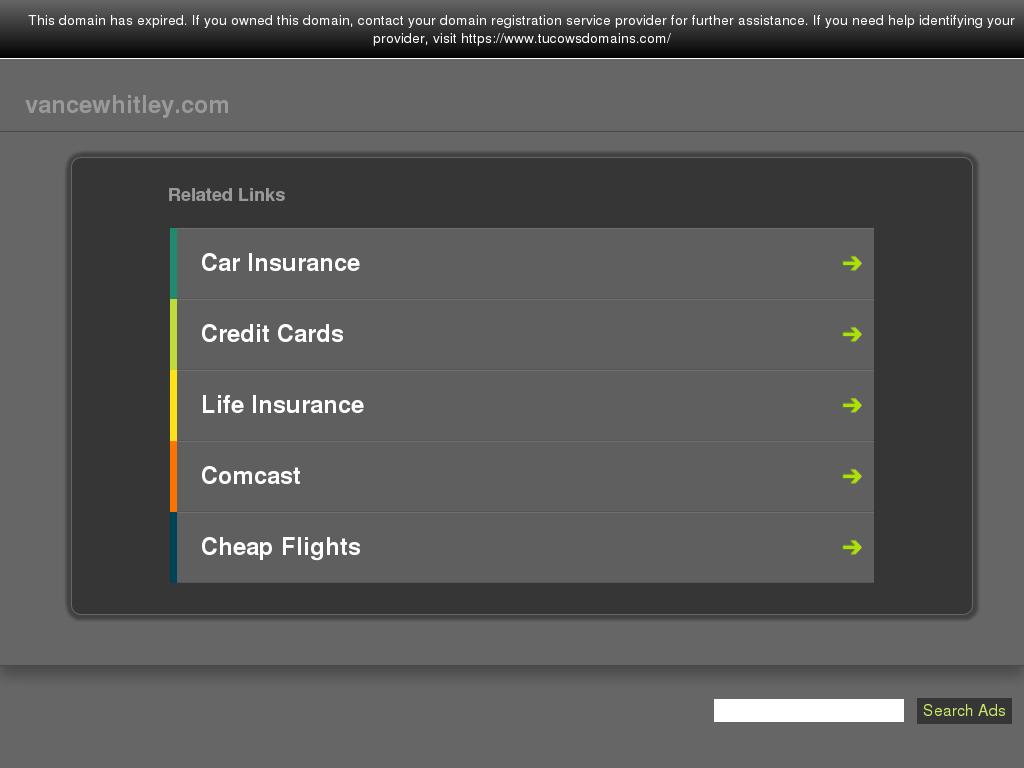Click the lime green bar by Credit Cards
Viewport: 1024px width, 768px height.
(173, 334)
